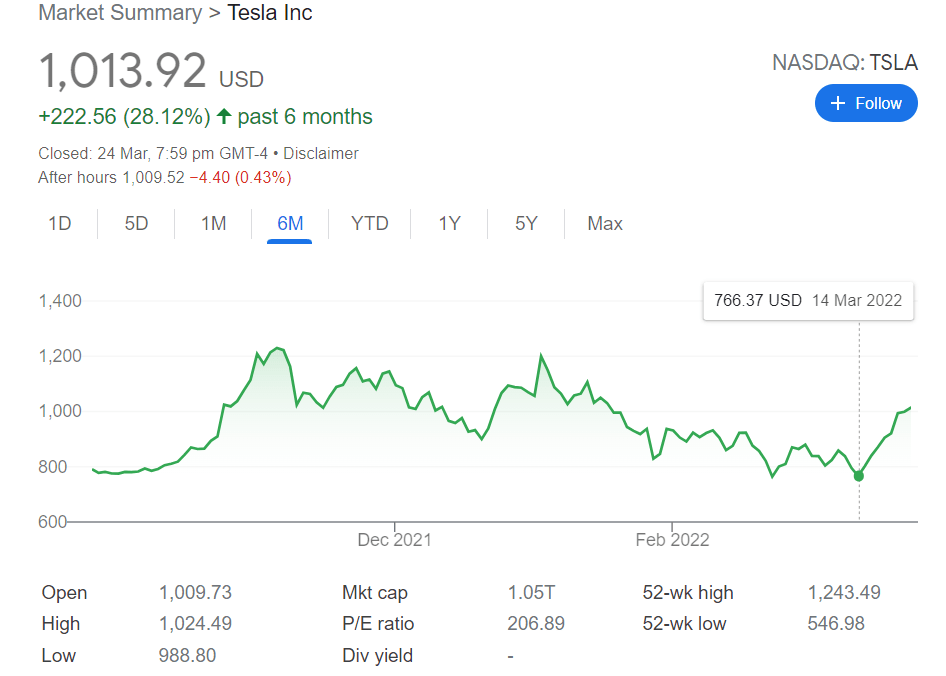Viewport: 946px width, 676px height.
Task: Click the Feb 2022 axis label
Action: tap(672, 540)
